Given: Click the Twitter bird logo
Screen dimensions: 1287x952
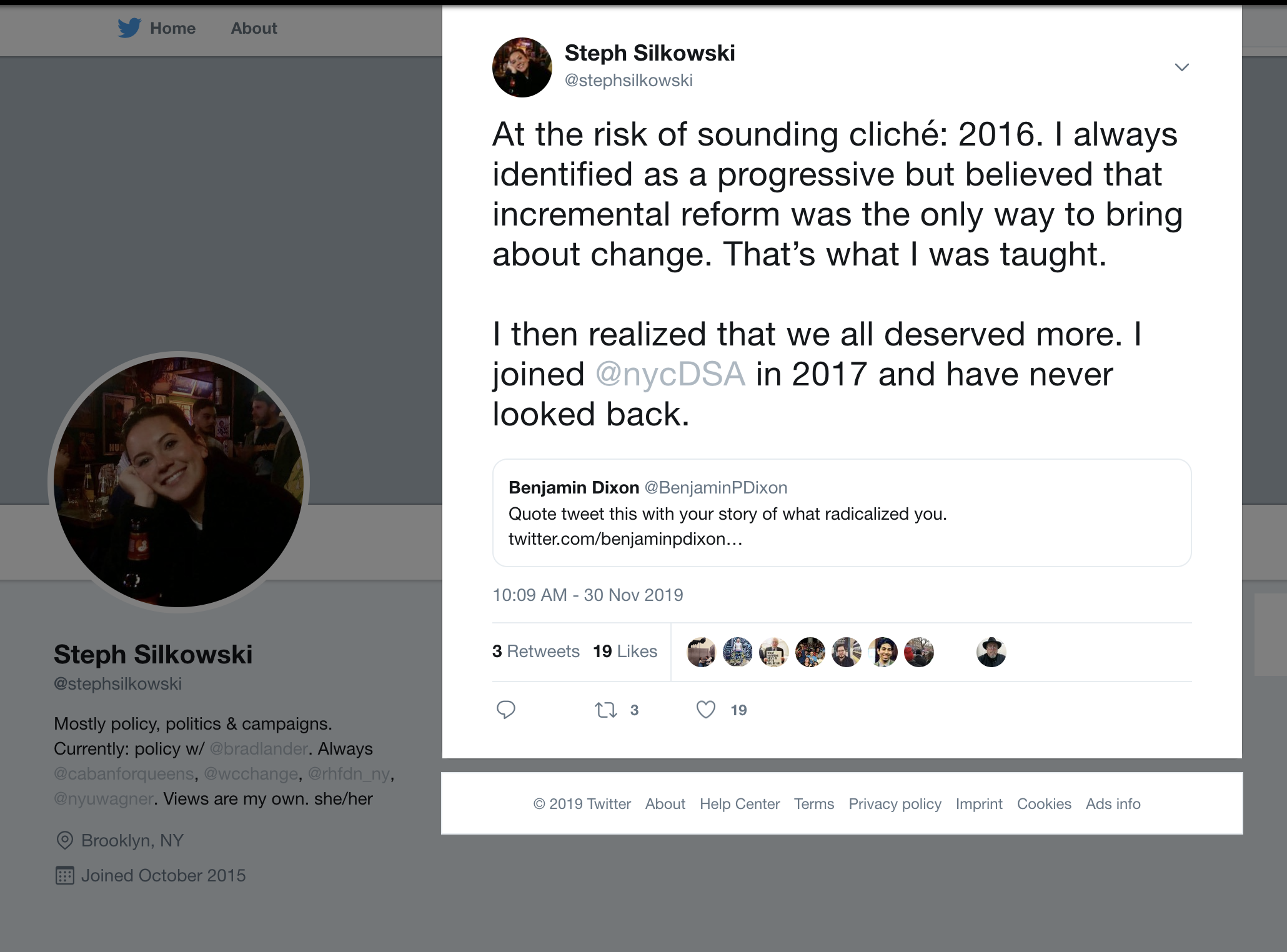Looking at the screenshot, I should pos(129,28).
